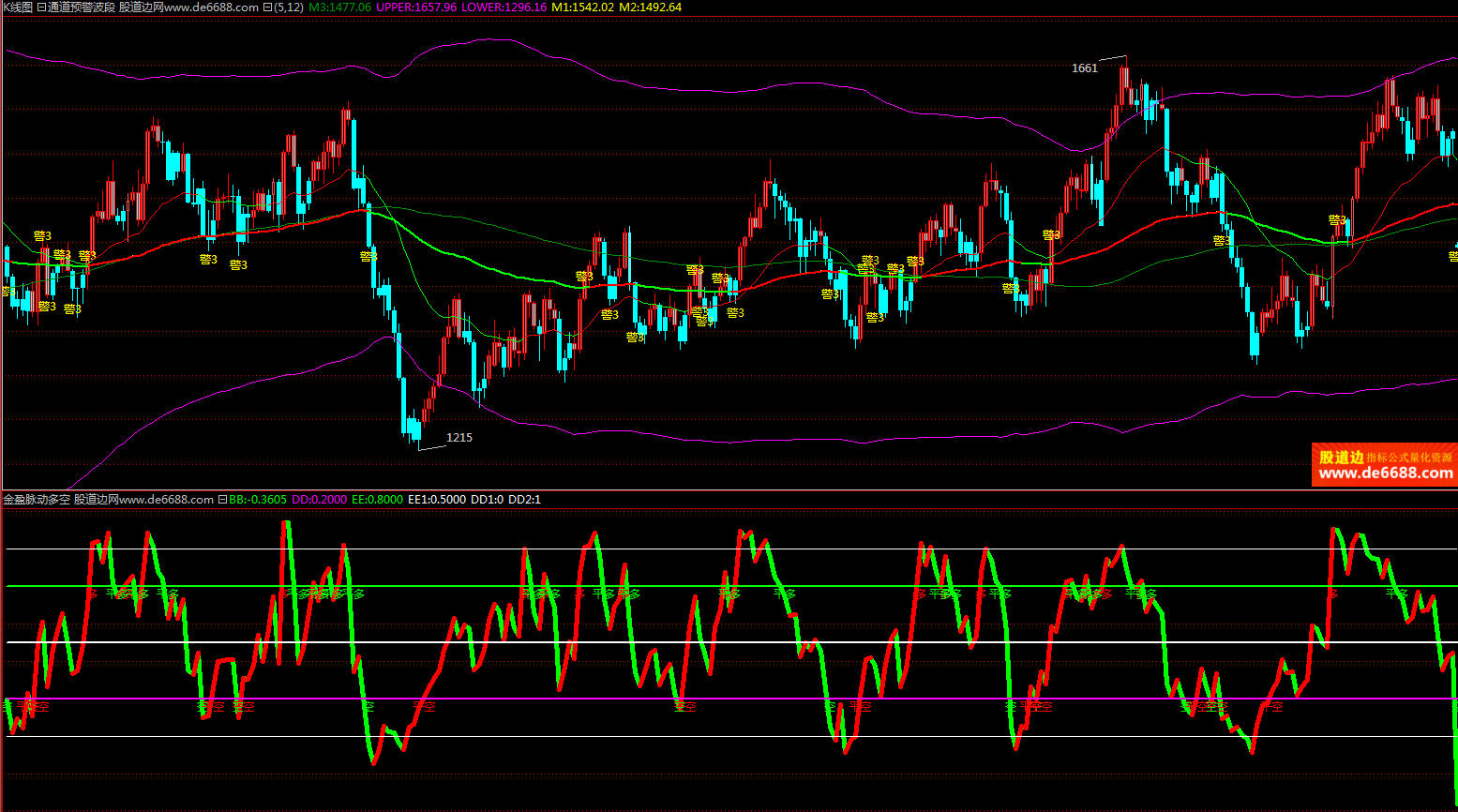This screenshot has height=812, width=1458.
Task: Select the BB:-0.3605 readout
Action: [x=258, y=500]
